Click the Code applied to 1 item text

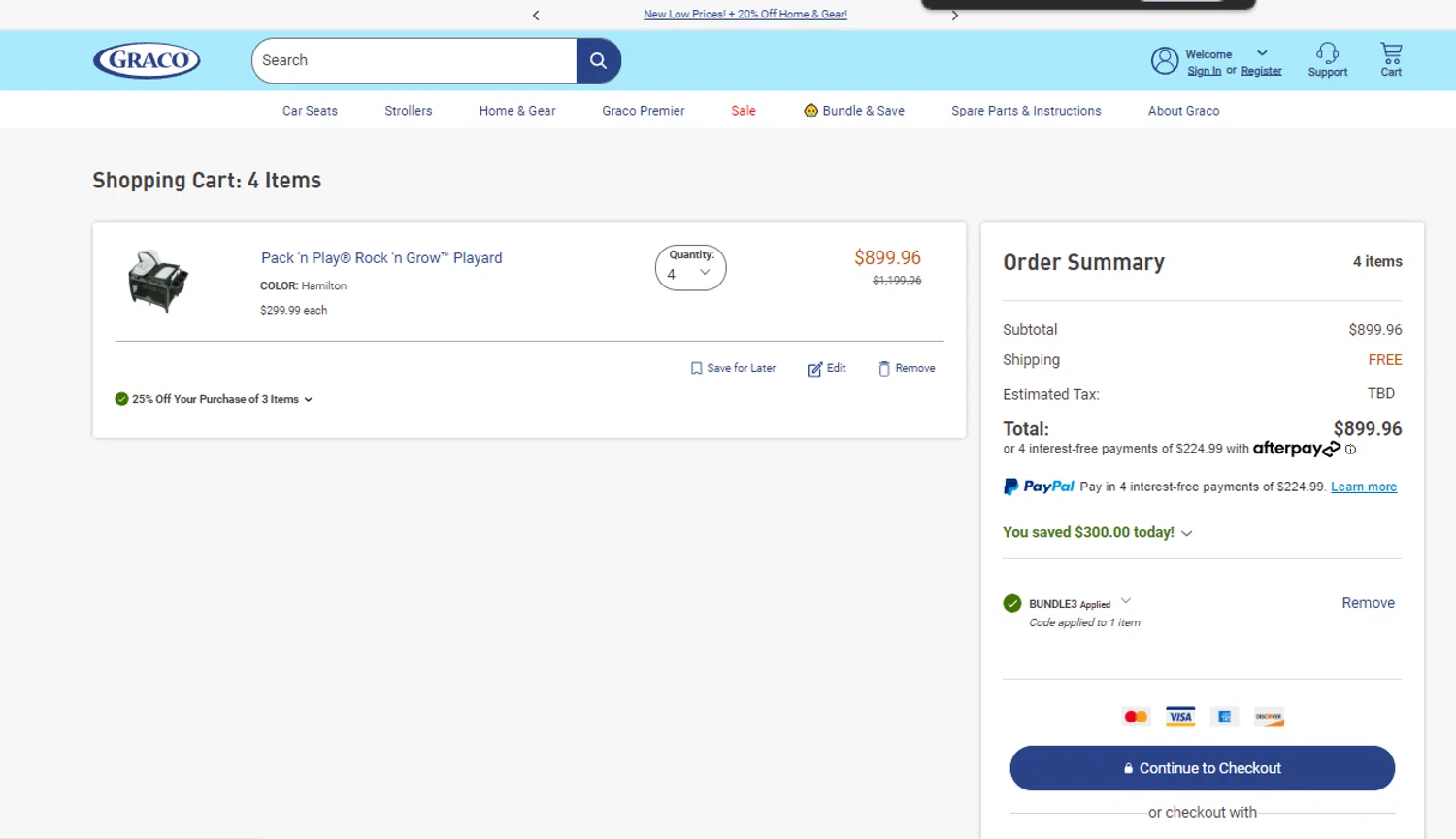click(1084, 623)
